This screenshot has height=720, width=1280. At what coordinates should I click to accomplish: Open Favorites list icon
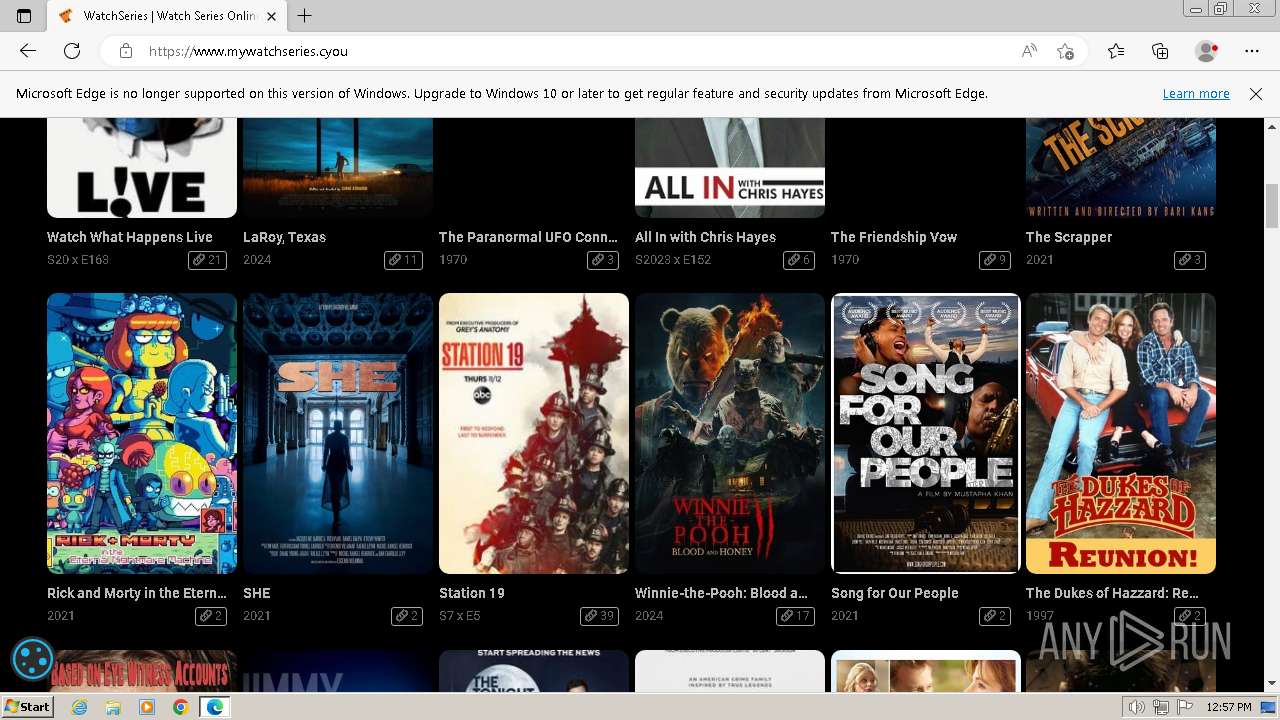pos(1116,51)
